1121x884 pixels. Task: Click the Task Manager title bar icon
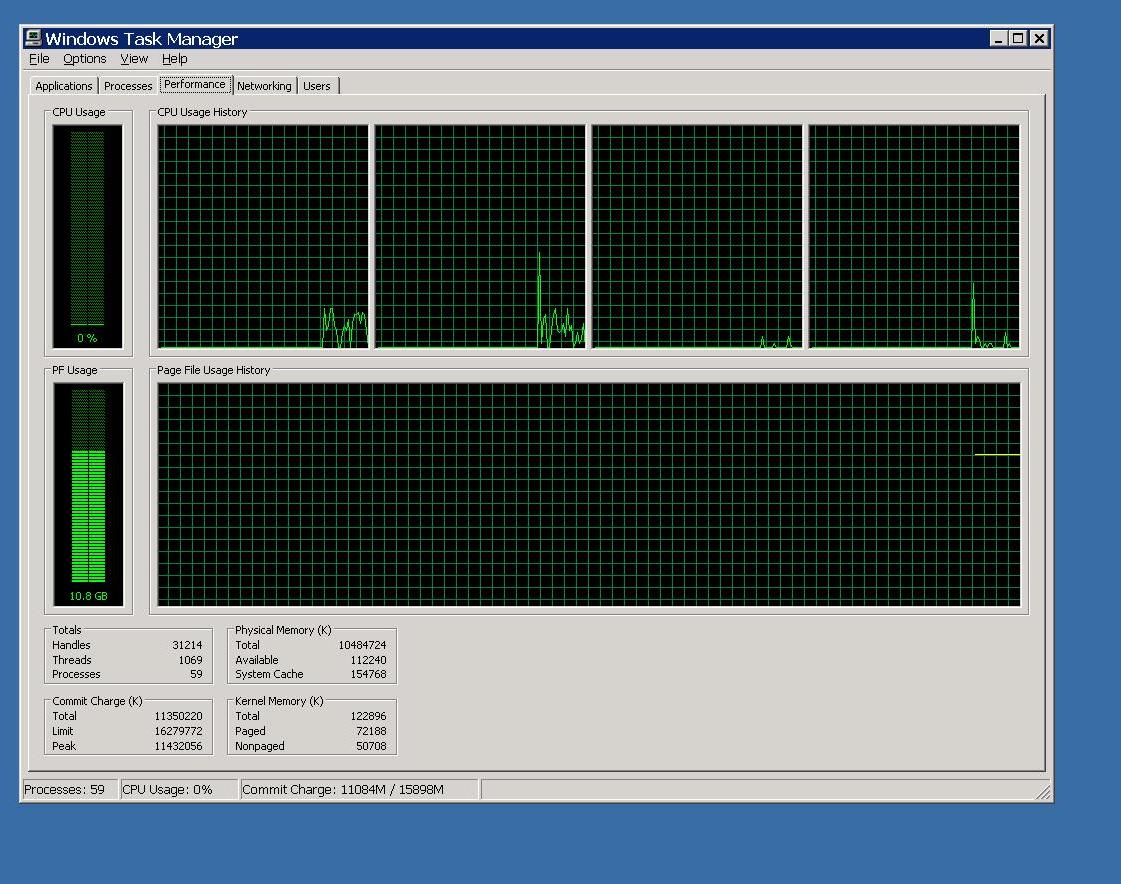pyautogui.click(x=33, y=39)
